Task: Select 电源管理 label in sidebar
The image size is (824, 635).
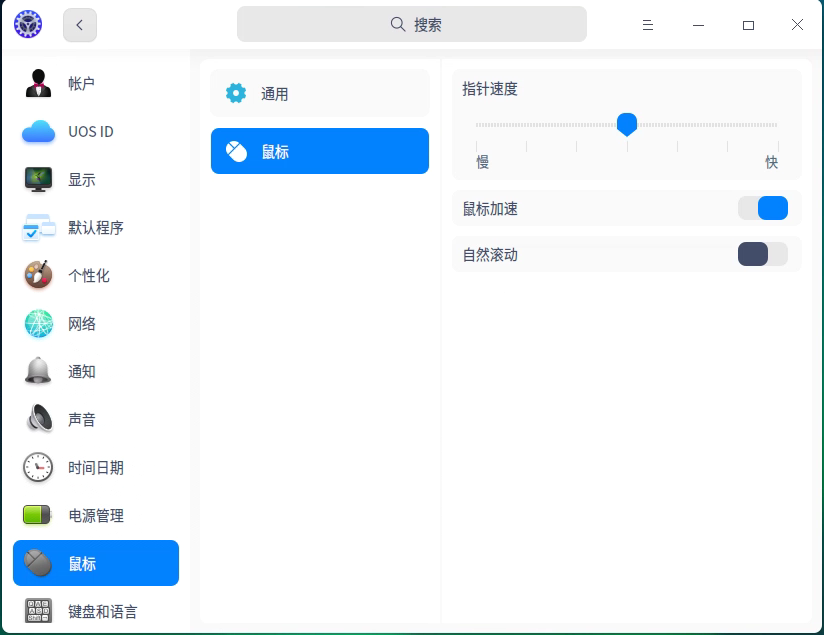Action: click(x=96, y=516)
